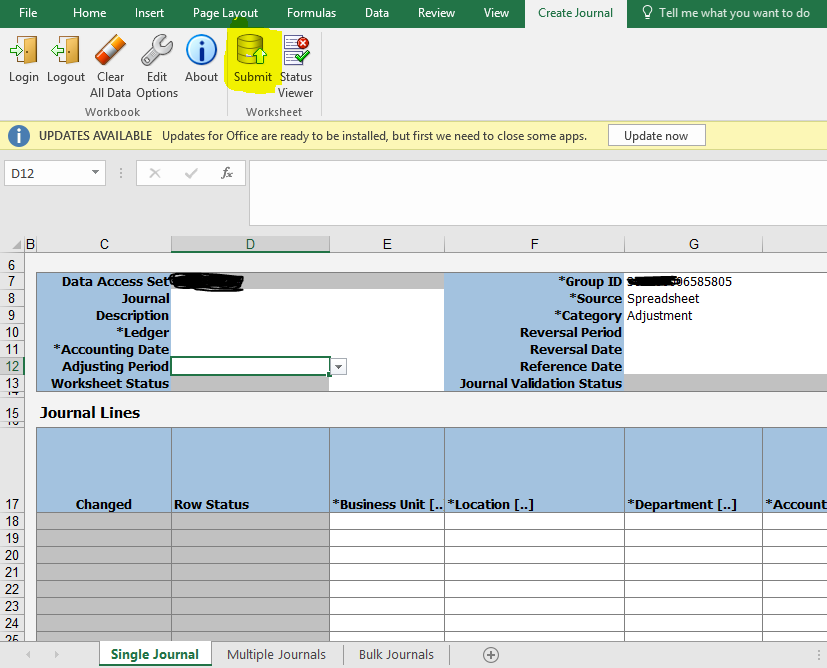Select the Bulk Journals sheet tab

(396, 654)
